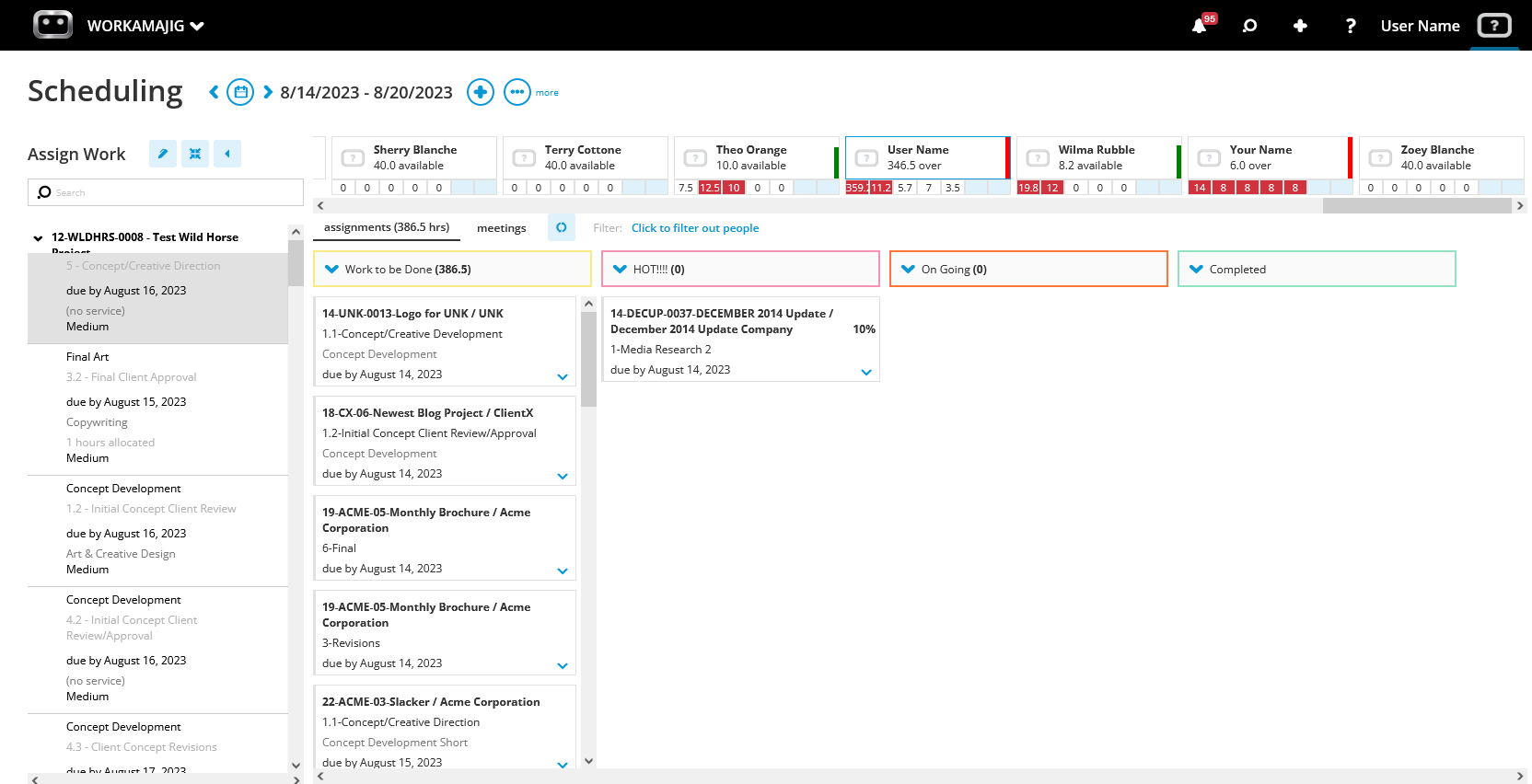
Task: Select the Theo Orange resource card
Action: tap(757, 157)
